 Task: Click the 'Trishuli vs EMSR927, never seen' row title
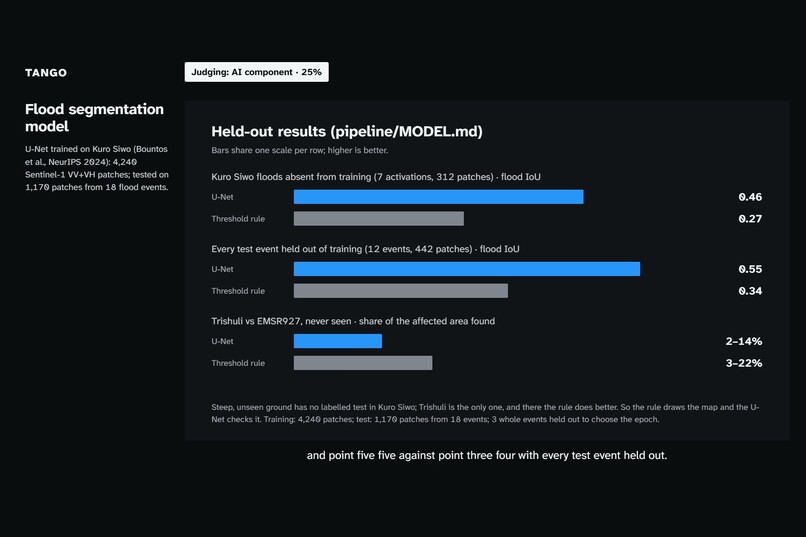353,321
